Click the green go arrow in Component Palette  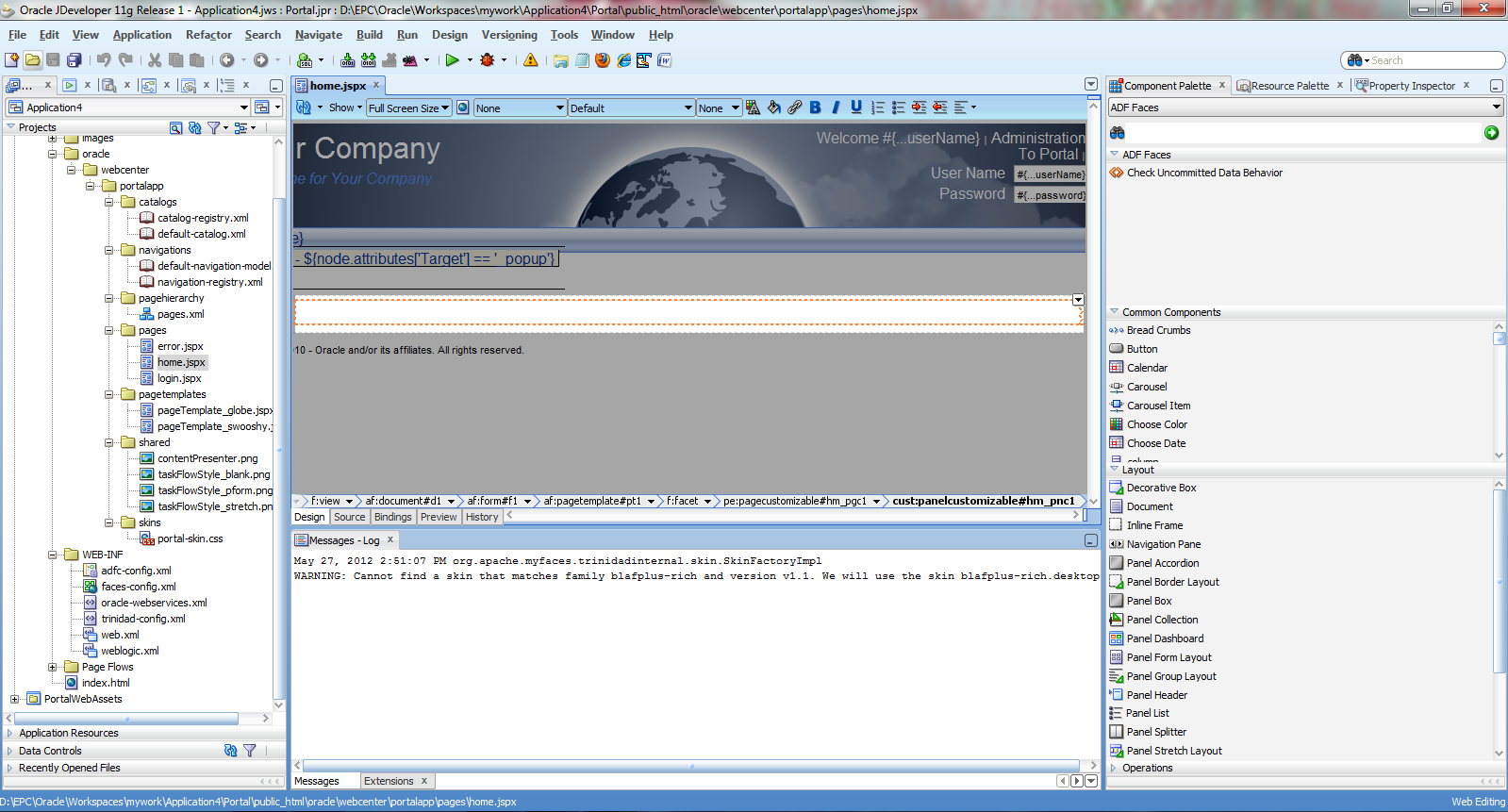pyautogui.click(x=1491, y=133)
